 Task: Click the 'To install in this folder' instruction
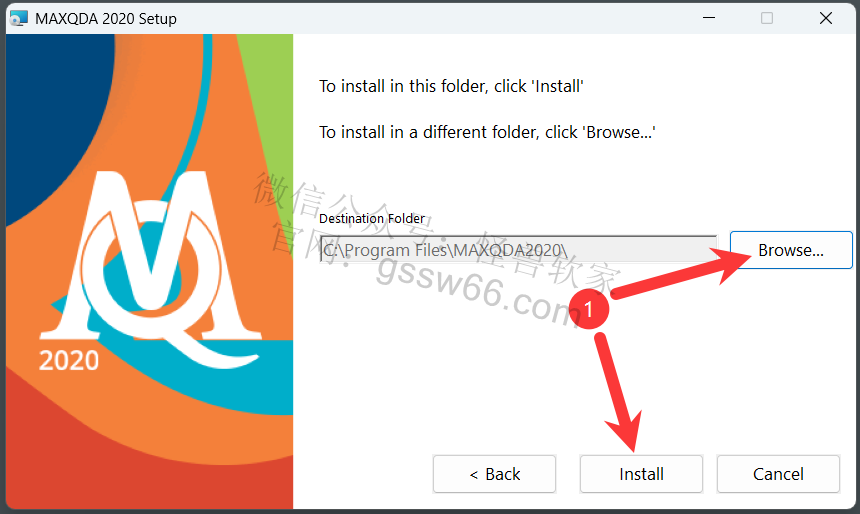[x=451, y=86]
